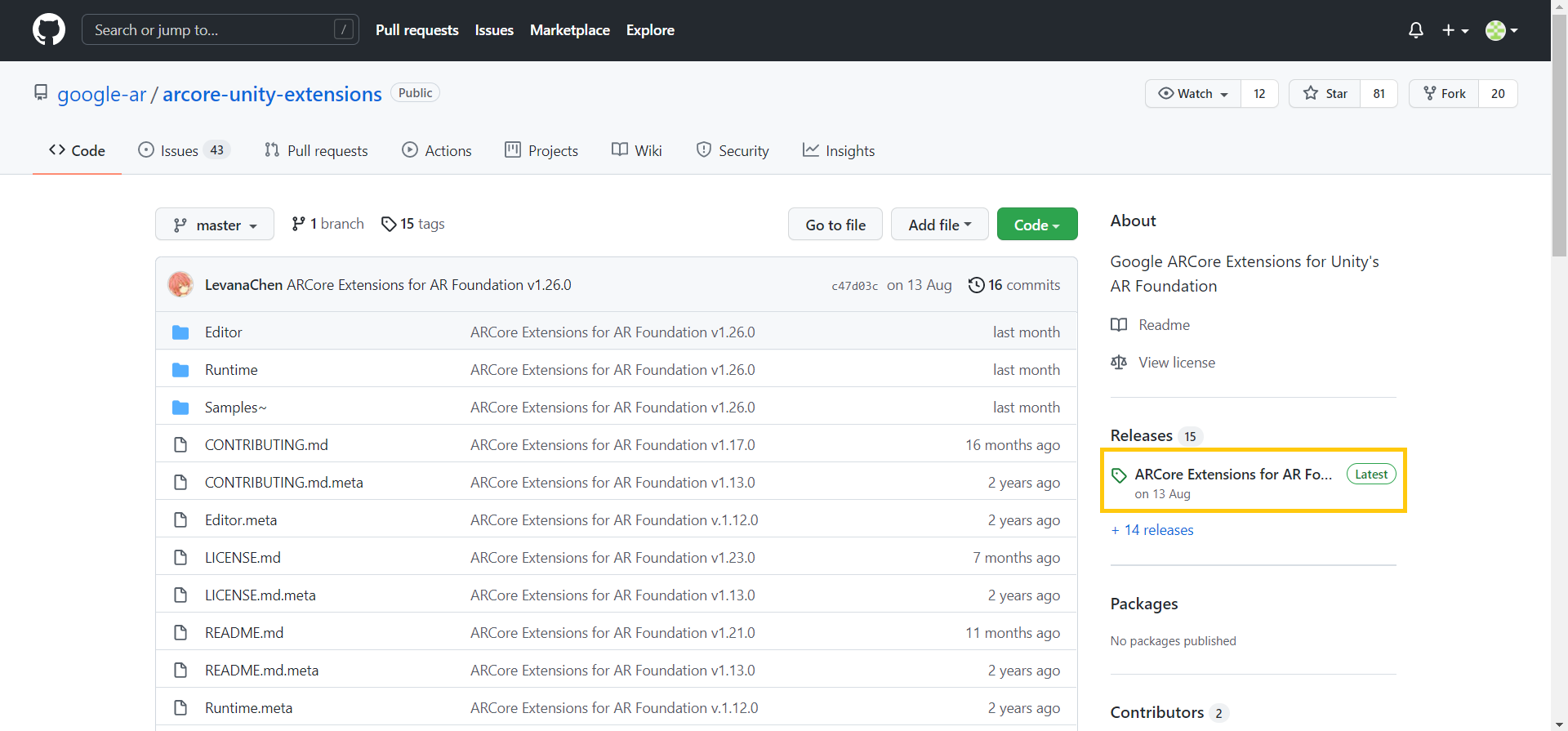Screen dimensions: 1568x731
Task: Open the latest commit message v1.26.0
Action: 429,285
